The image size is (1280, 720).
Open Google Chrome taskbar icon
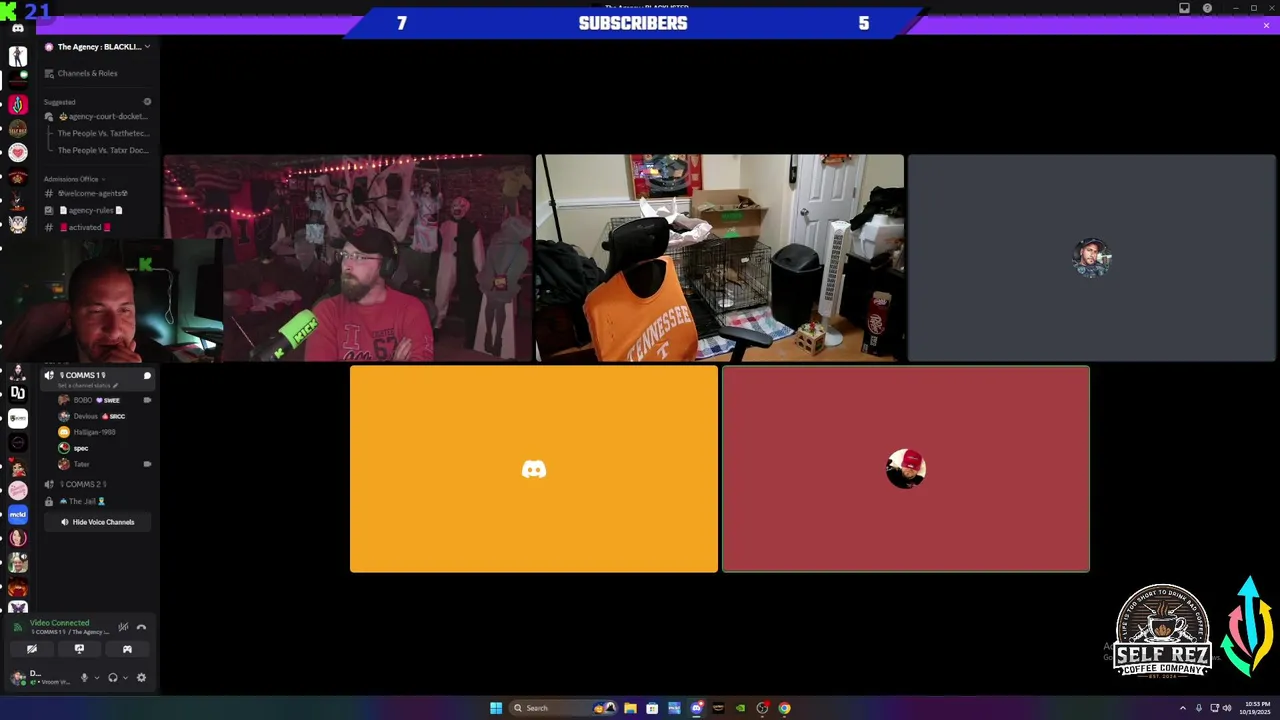tap(784, 708)
